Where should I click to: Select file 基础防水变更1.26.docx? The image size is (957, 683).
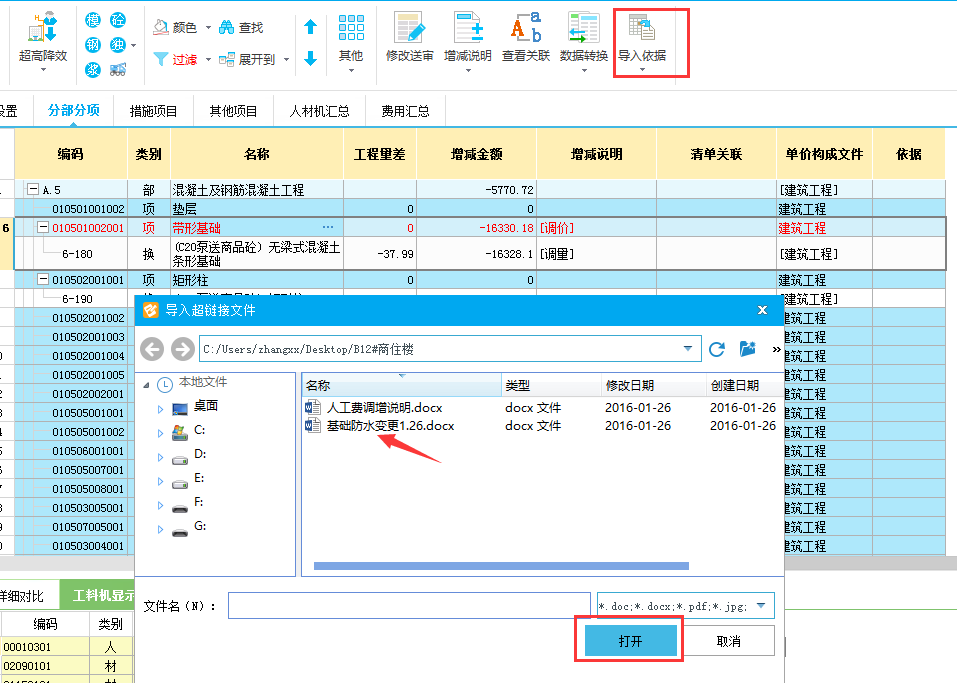390,426
